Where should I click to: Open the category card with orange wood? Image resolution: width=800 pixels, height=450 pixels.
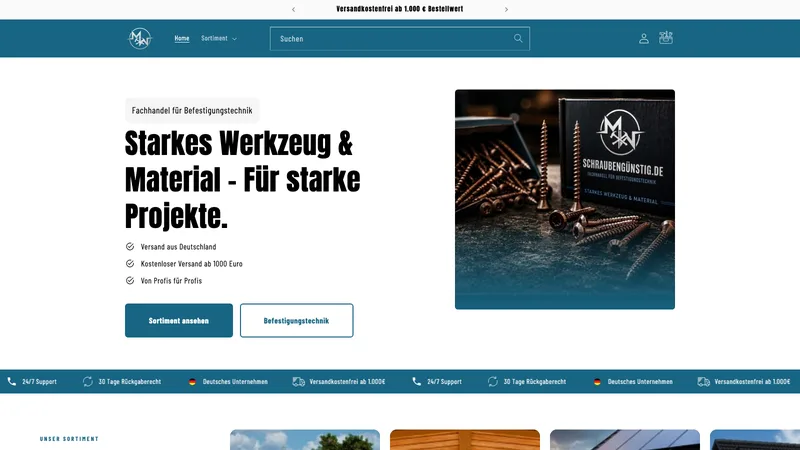pyautogui.click(x=465, y=440)
